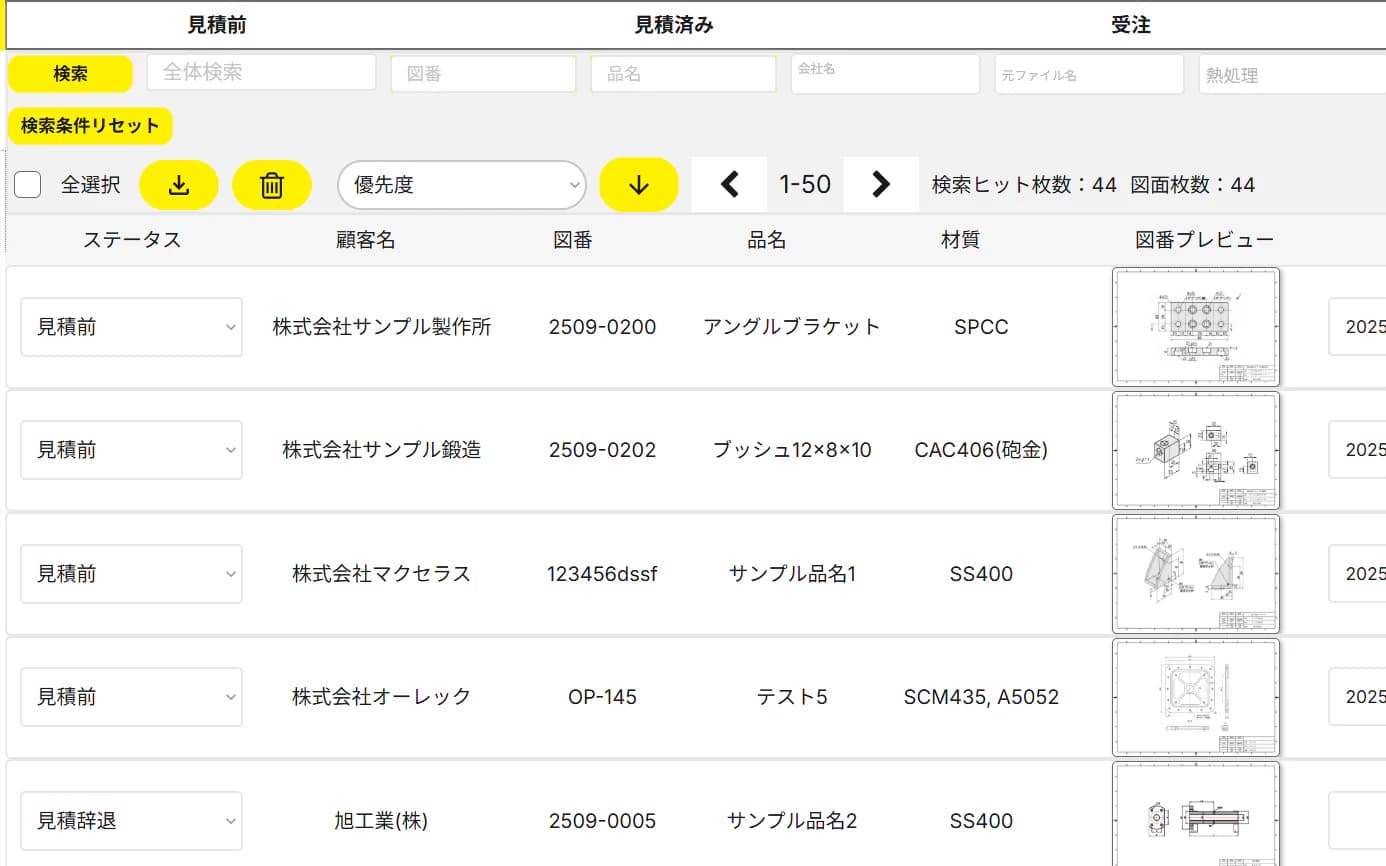
Task: Check the 全選択 checkbox
Action: coord(28,185)
